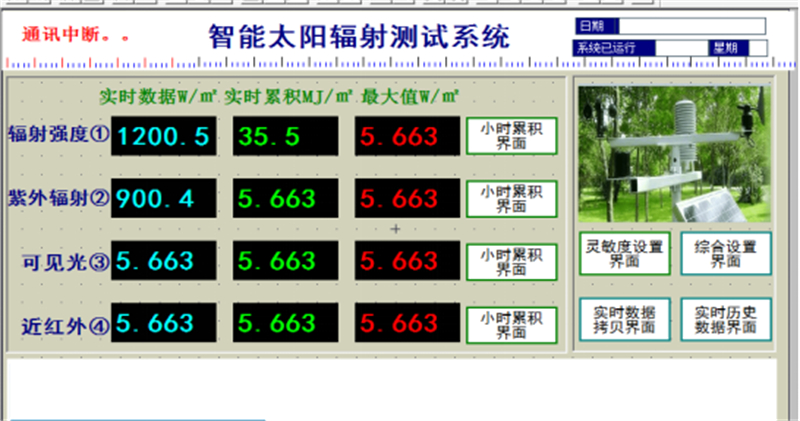Image resolution: width=800 pixels, height=421 pixels.
Task: Click the 通讯中断 status message
Action: click(x=75, y=35)
